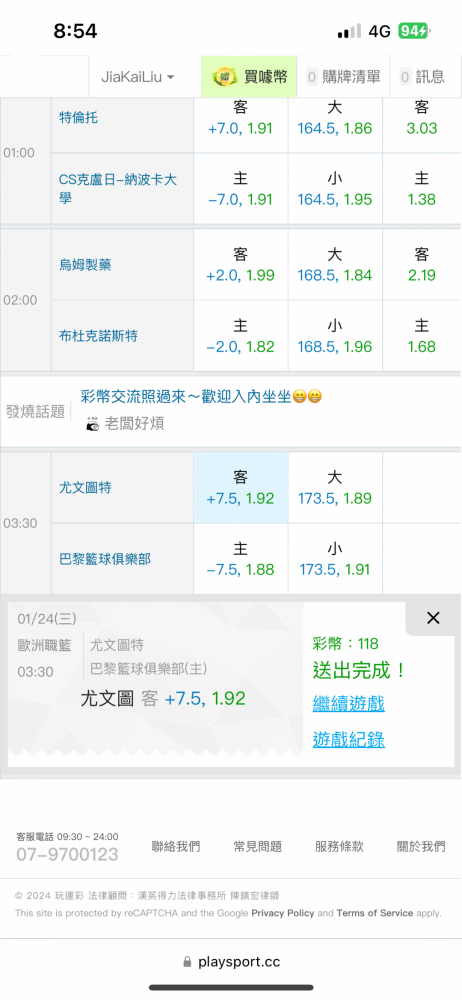Select 烏姆製藥 over 168.5 odds
Screen dimensions: 462x1000
[335, 265]
